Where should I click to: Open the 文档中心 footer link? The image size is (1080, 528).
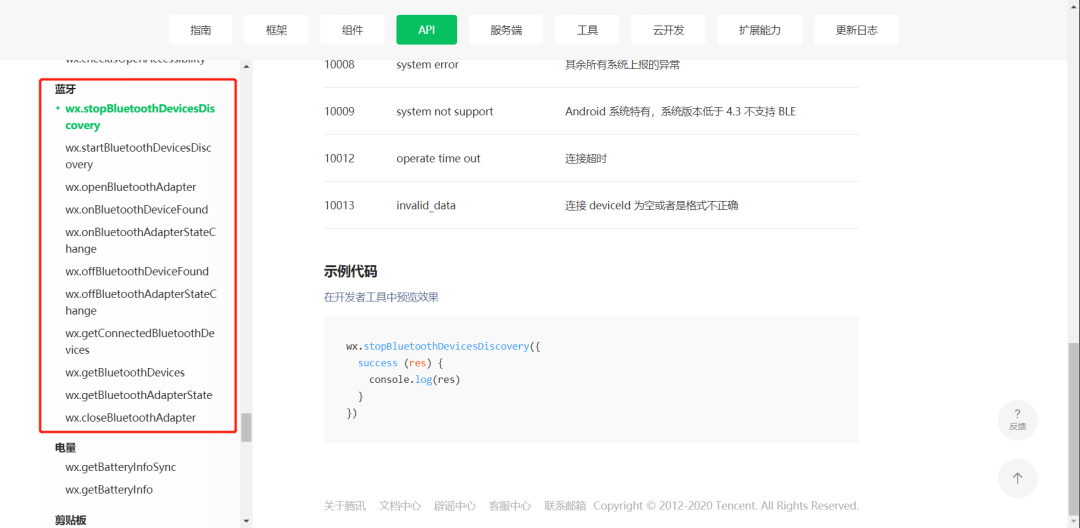click(399, 505)
